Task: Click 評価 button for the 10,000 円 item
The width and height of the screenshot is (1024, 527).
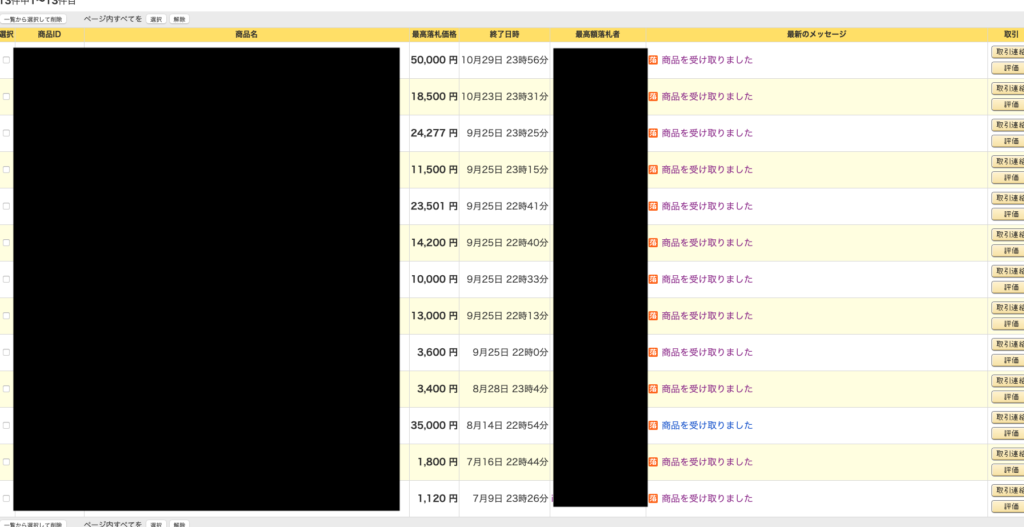Action: coord(1008,287)
